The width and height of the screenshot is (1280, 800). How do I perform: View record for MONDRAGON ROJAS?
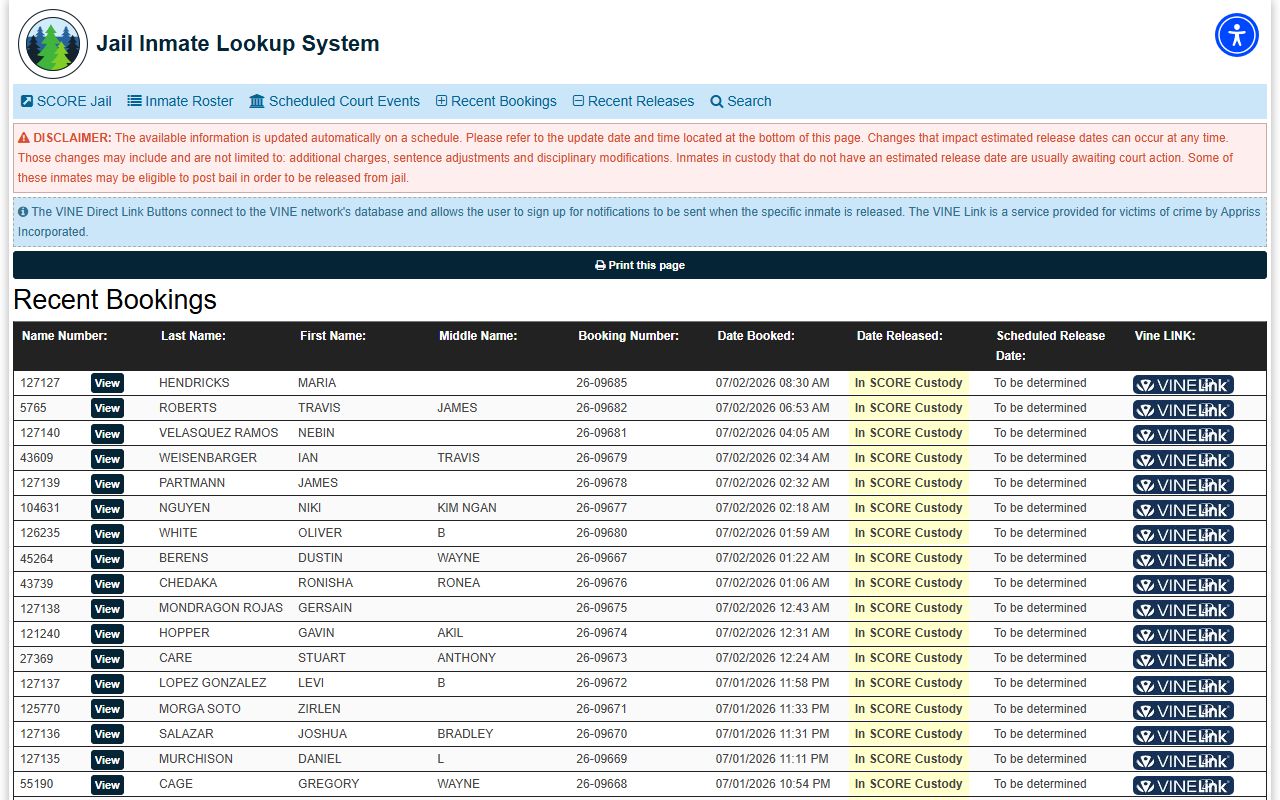coord(107,608)
